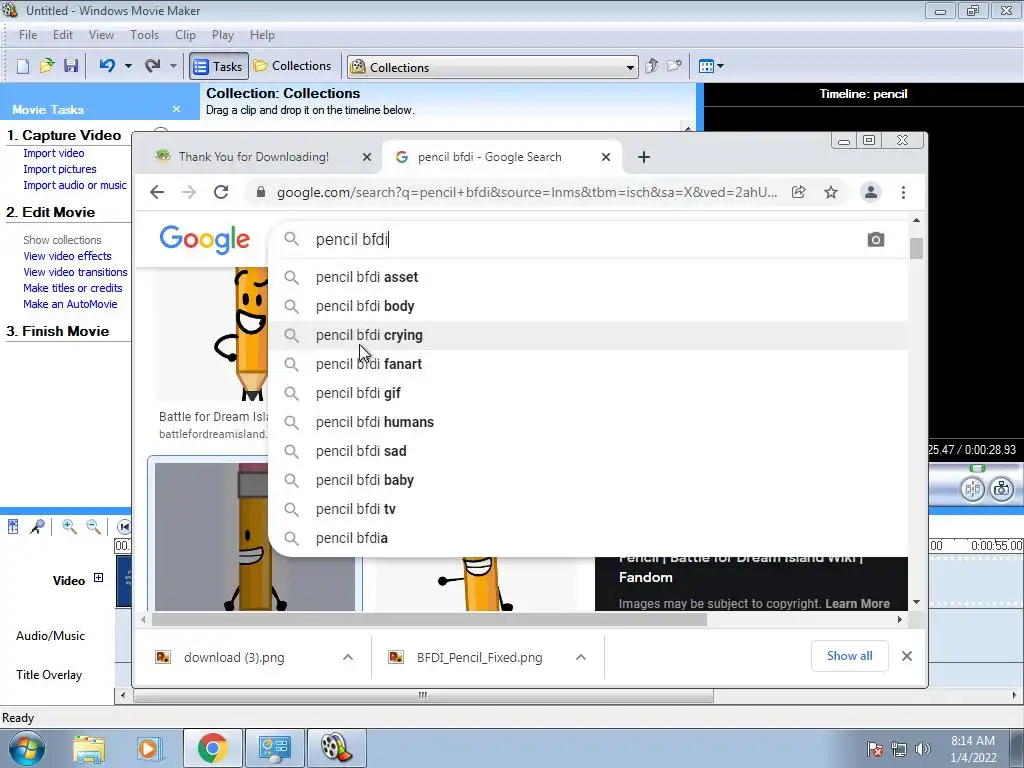The width and height of the screenshot is (1024, 768).
Task: Click the Narrate Timeline microphone icon
Action: [37, 526]
